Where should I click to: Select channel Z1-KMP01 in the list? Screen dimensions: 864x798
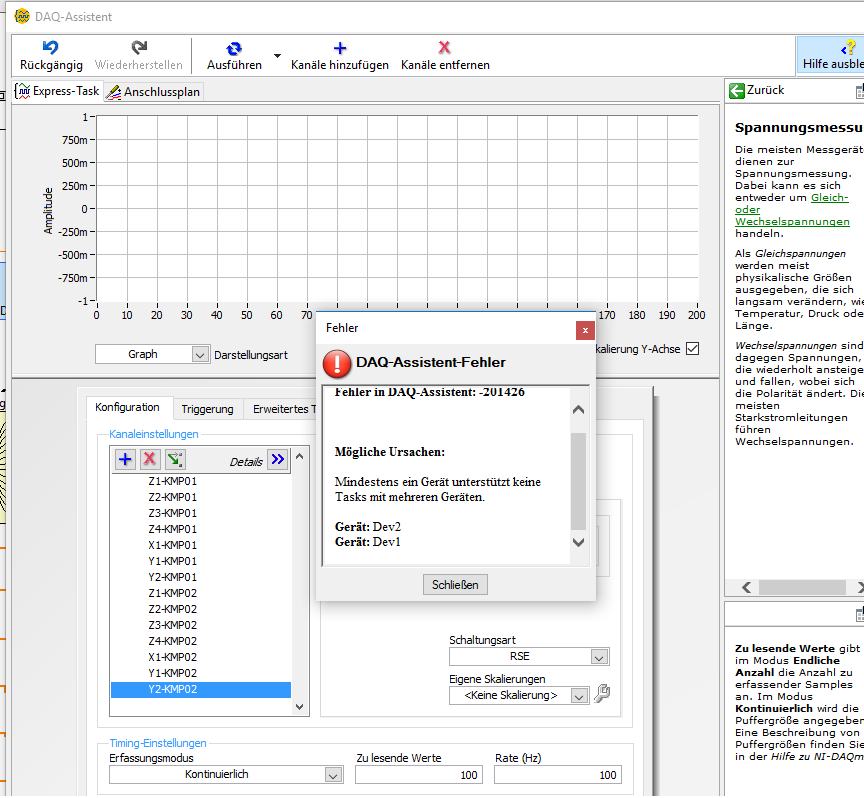(x=173, y=481)
